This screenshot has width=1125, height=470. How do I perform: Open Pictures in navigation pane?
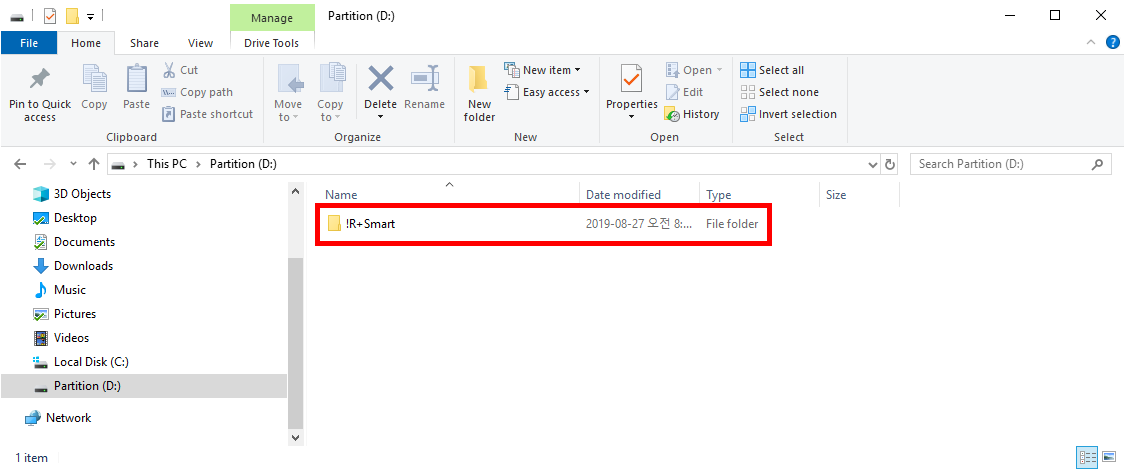[x=65, y=314]
